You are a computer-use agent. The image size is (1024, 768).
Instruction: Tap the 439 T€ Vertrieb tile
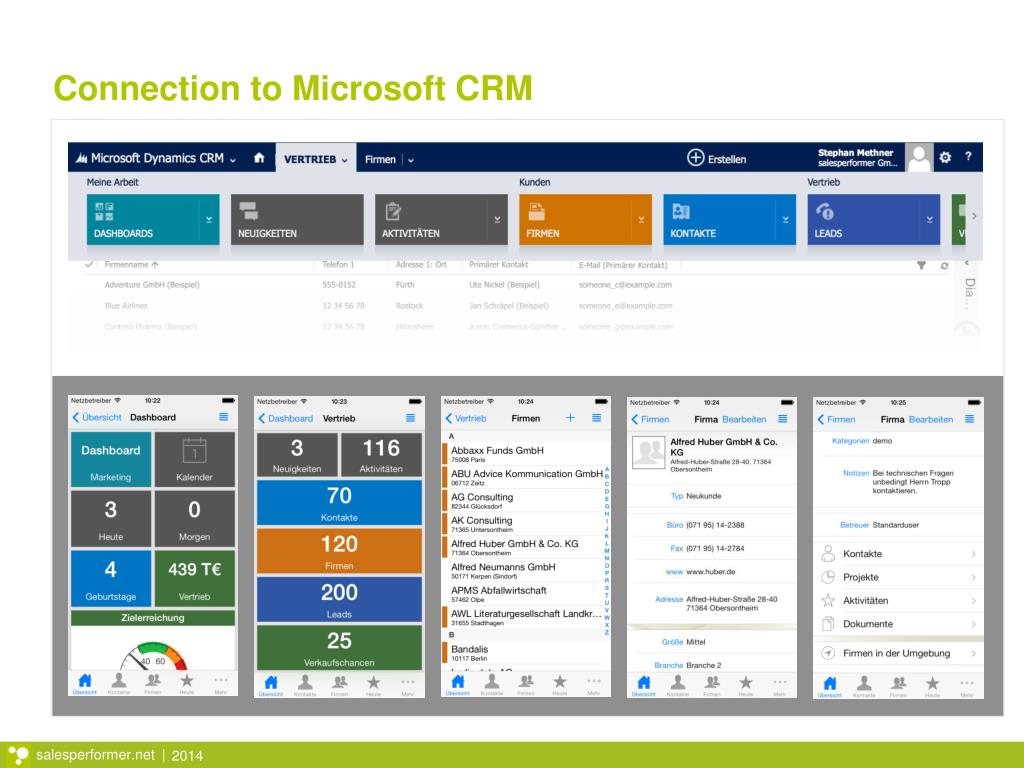click(x=194, y=579)
